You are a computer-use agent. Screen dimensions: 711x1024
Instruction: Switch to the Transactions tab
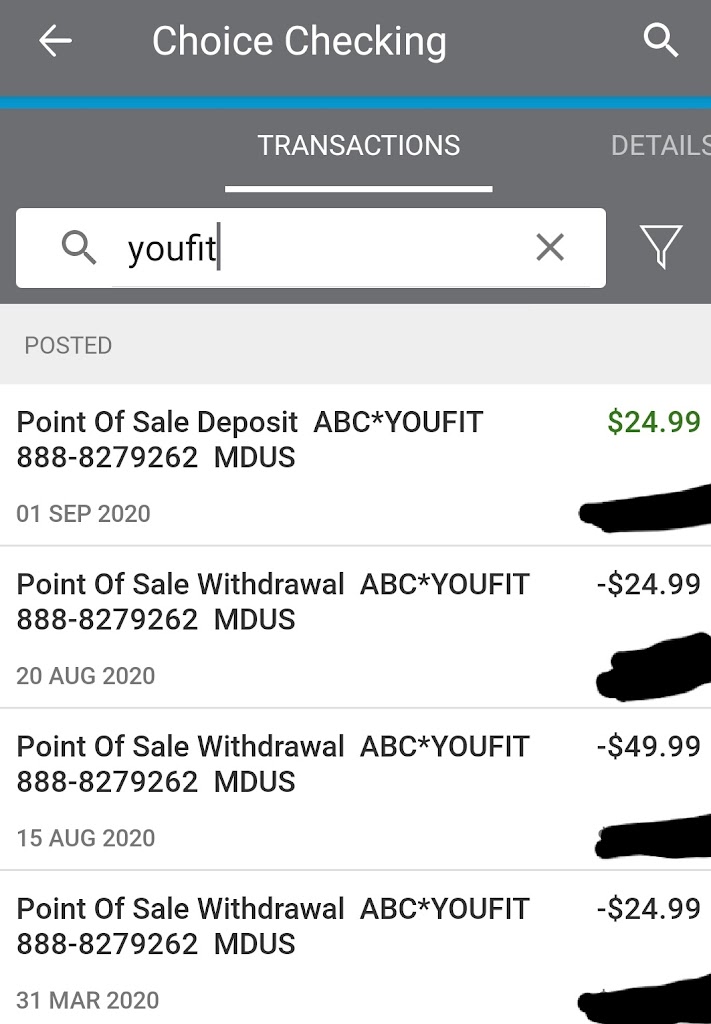coord(358,146)
